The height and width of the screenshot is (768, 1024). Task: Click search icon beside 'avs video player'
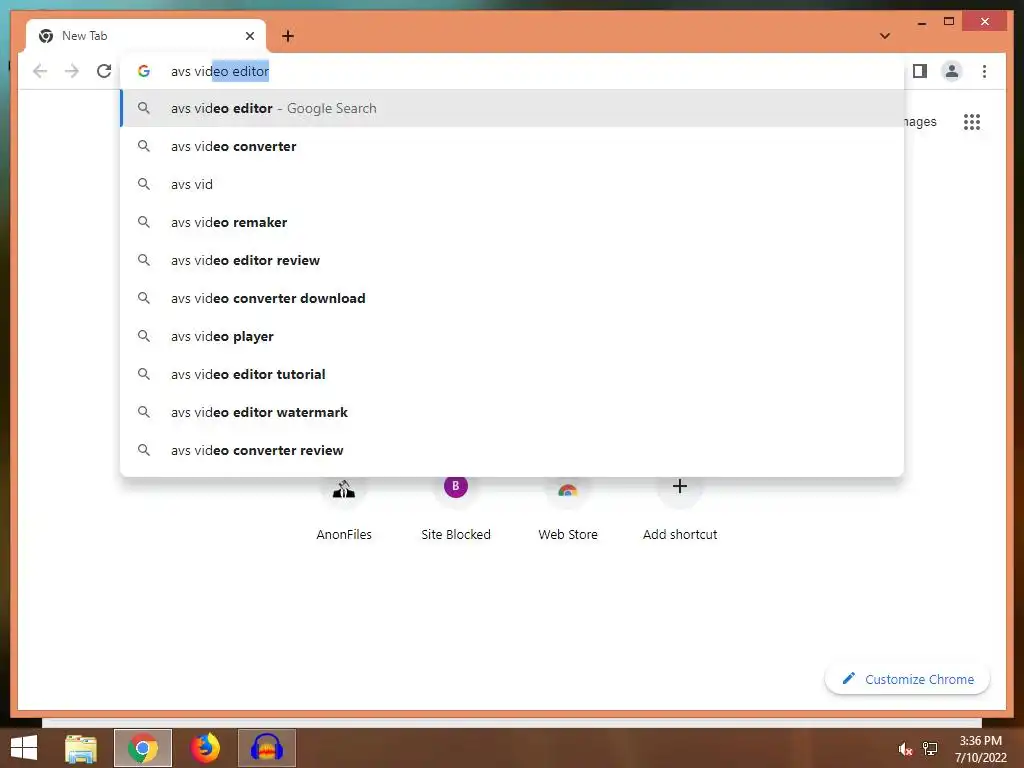click(x=144, y=336)
